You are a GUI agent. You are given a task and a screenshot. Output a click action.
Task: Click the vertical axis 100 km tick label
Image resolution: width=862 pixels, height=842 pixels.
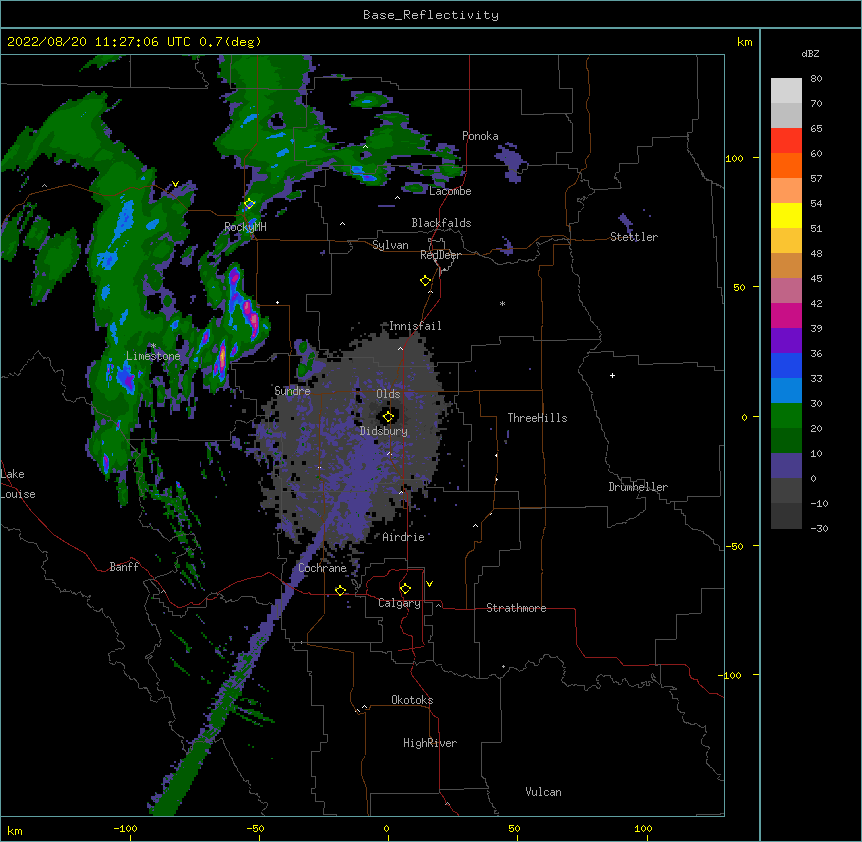pos(734,158)
